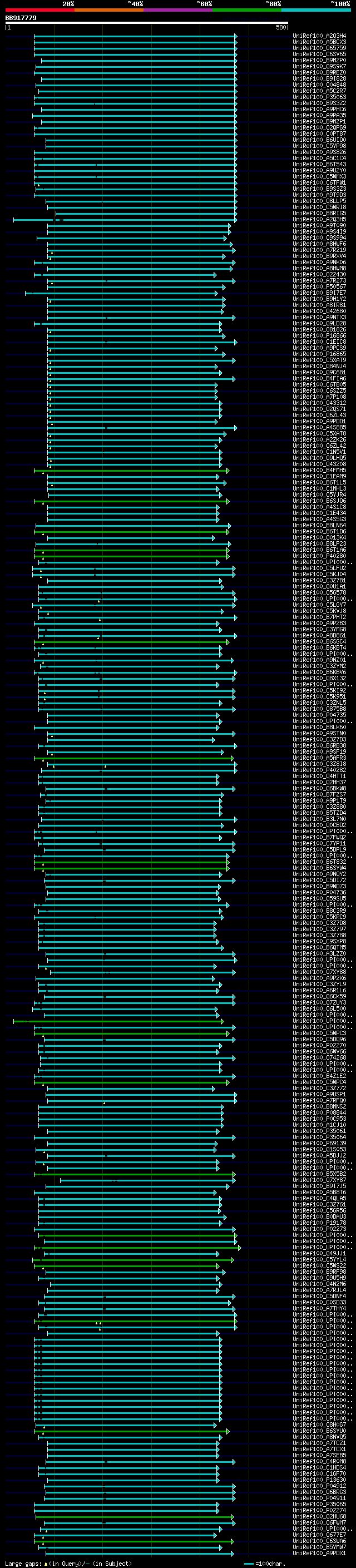356x1568 pixels.
Task: Select label UniRef100_O81826
Action: point(319,329)
